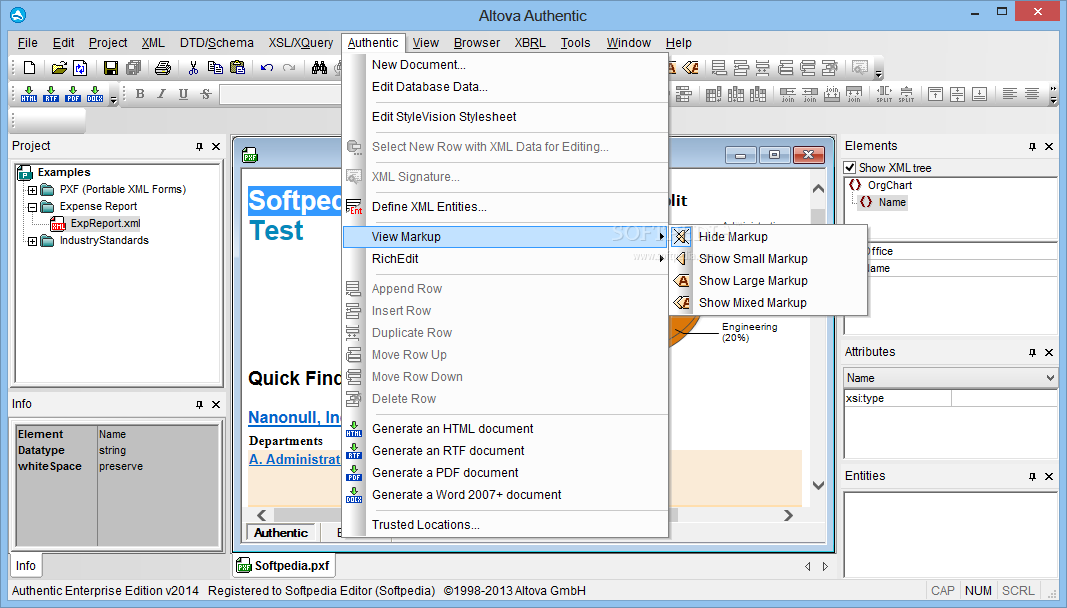Open the Name dropdown in Attributes

point(1049,378)
